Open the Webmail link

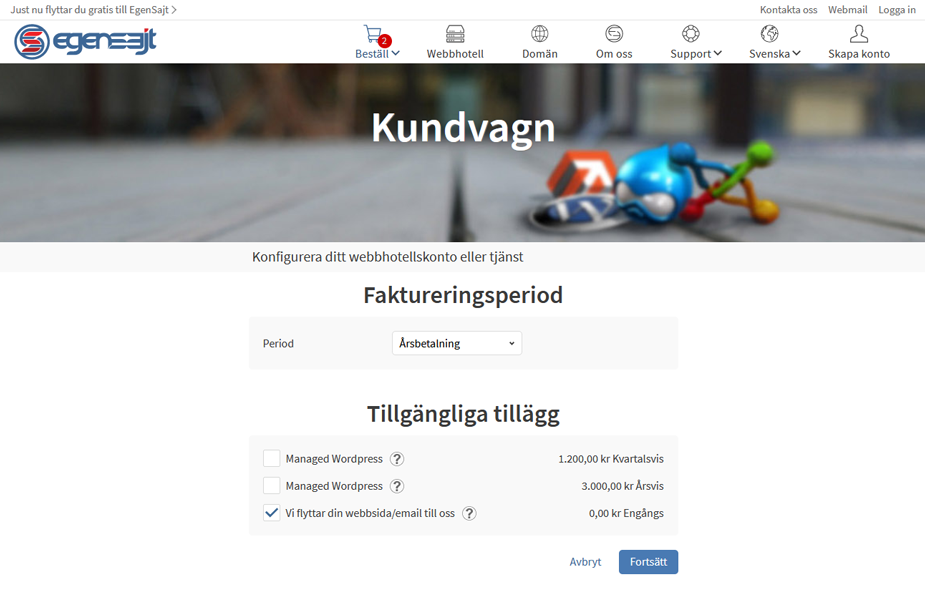pyautogui.click(x=847, y=10)
